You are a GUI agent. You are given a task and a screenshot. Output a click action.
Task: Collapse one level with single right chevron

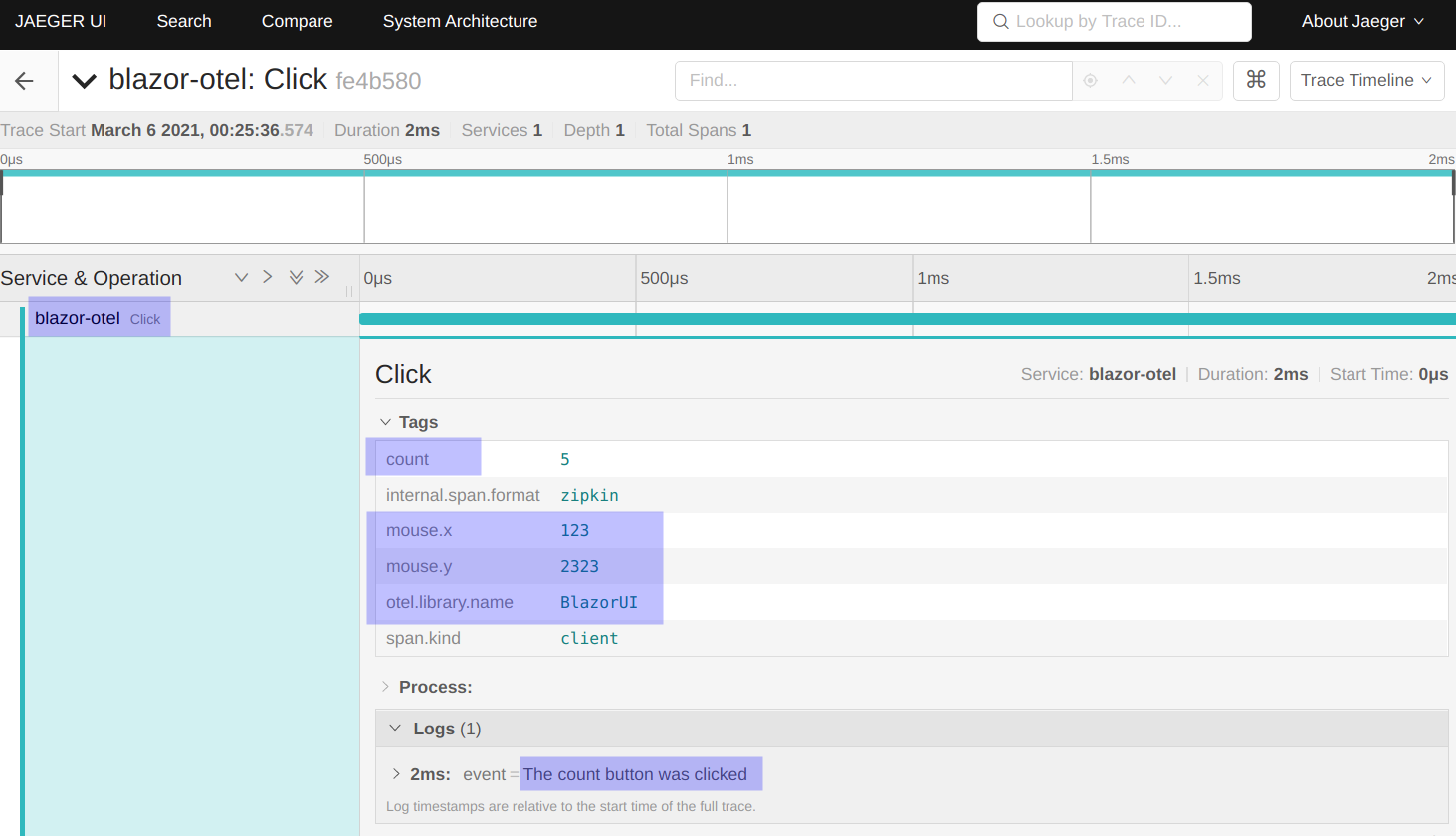click(x=268, y=277)
